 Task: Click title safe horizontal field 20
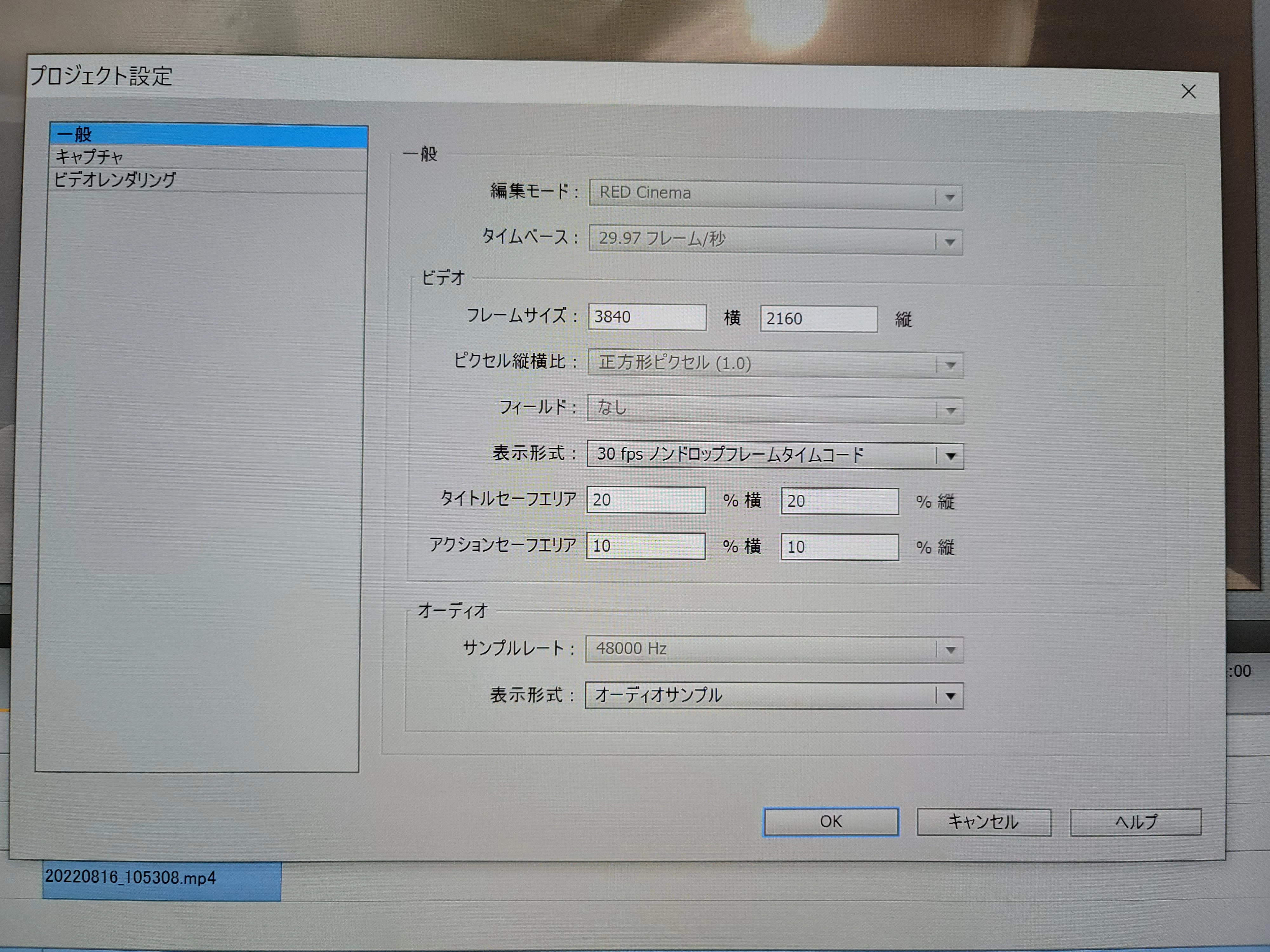click(645, 500)
